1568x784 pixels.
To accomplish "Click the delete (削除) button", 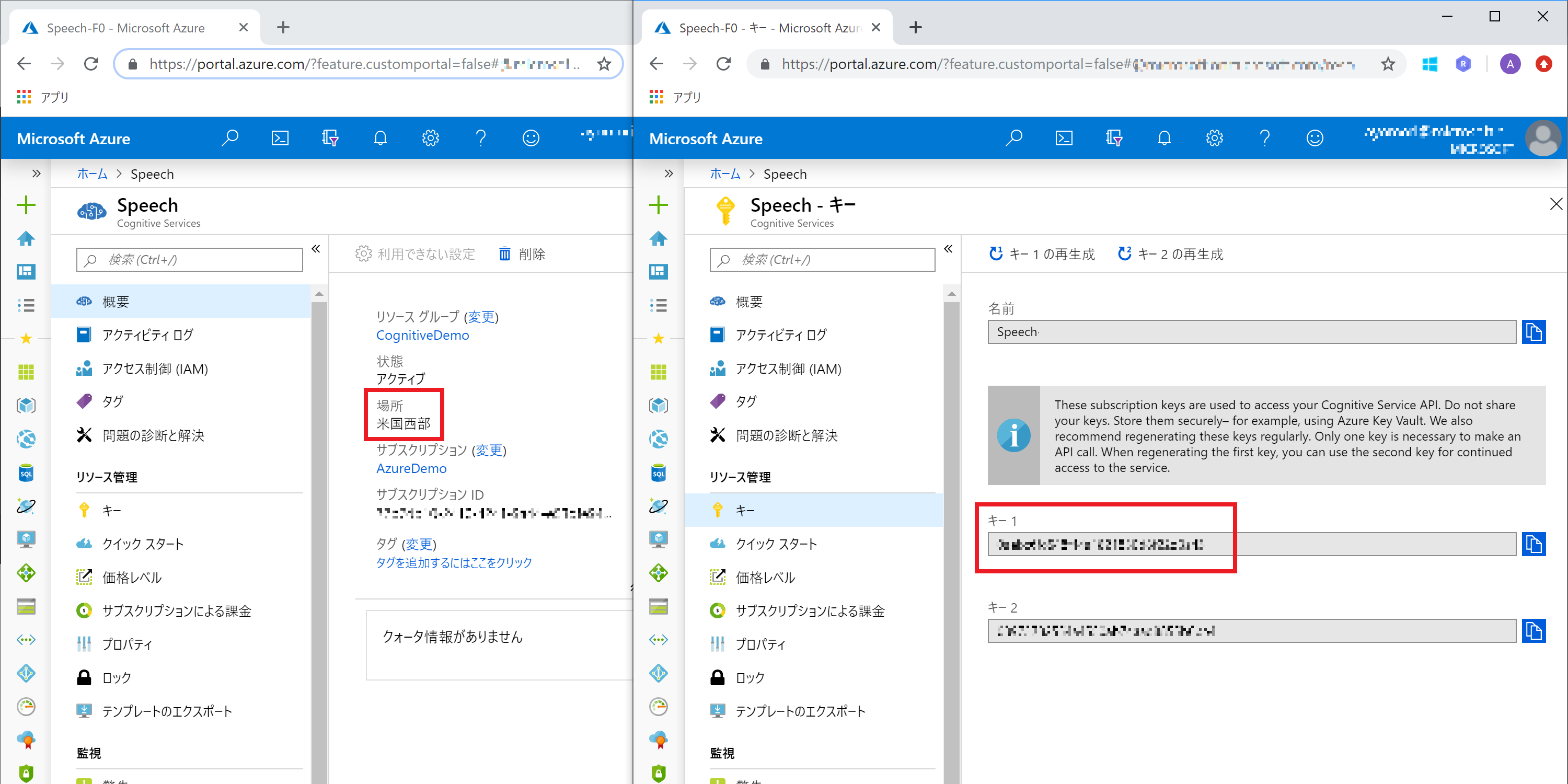I will point(522,255).
